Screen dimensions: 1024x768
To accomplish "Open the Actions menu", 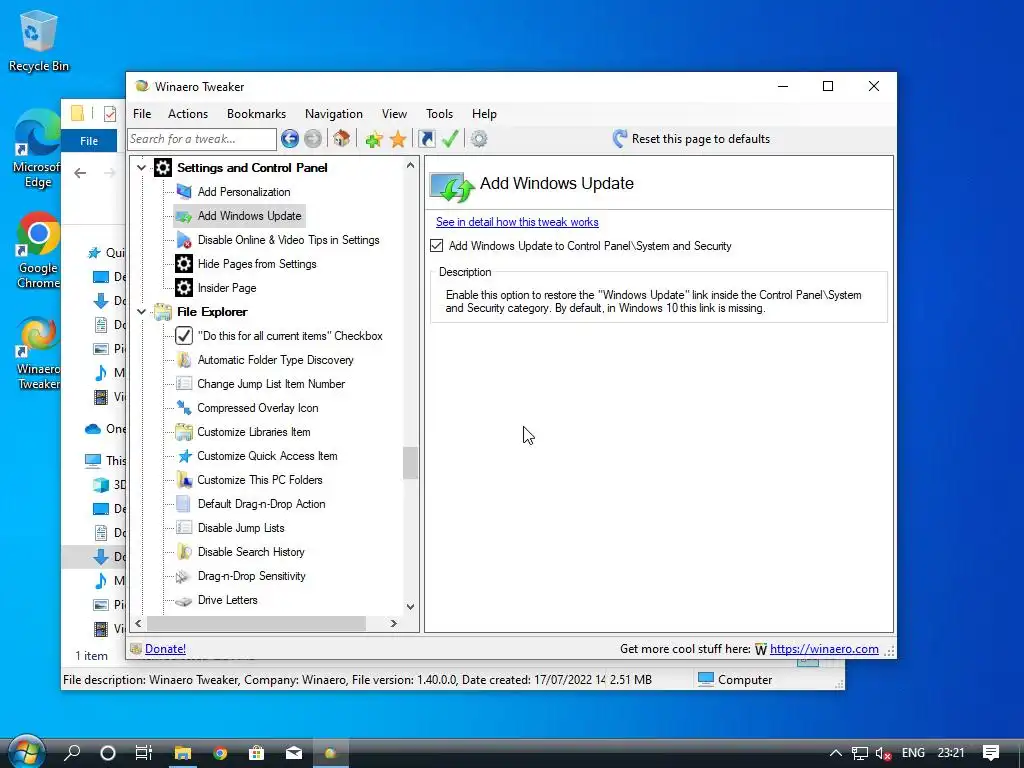I will pyautogui.click(x=188, y=114).
